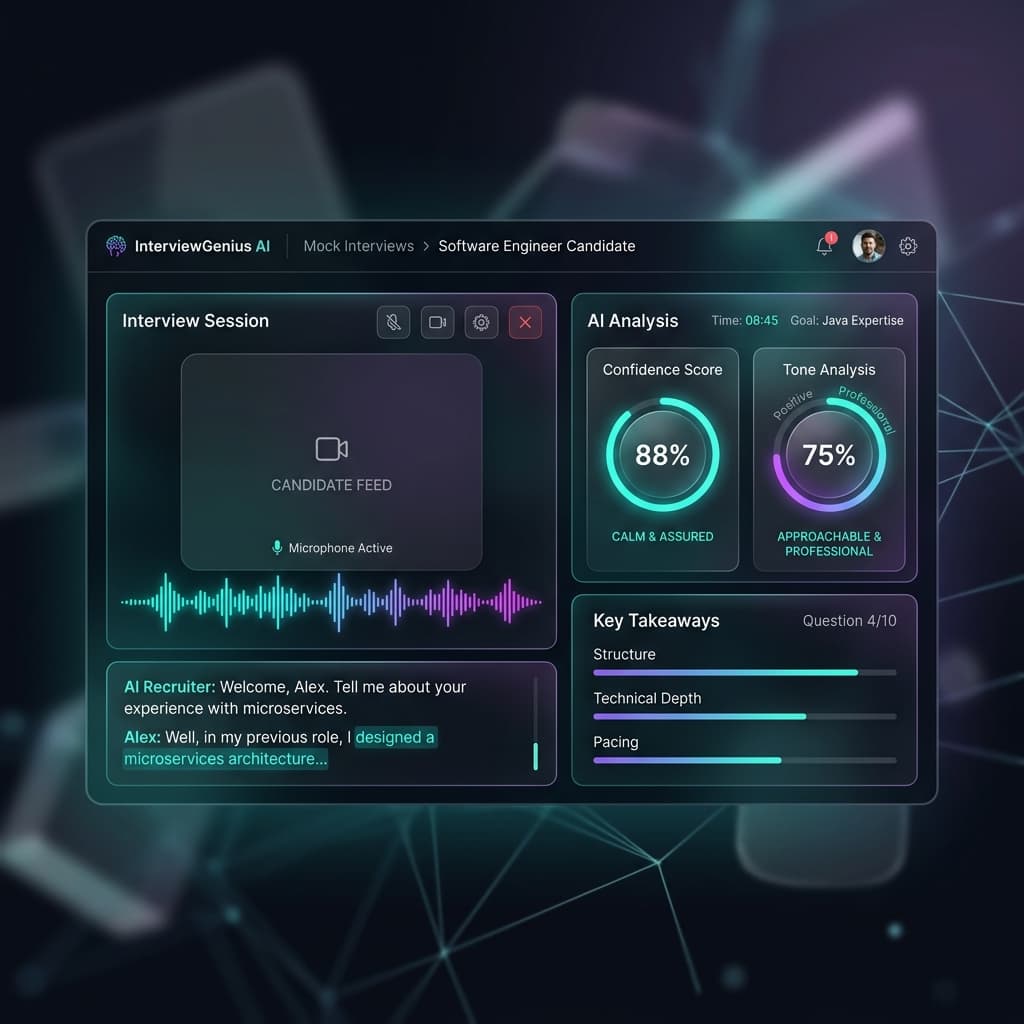Select Software Engineer Candidate breadcrumb
This screenshot has width=1024, height=1024.
point(537,246)
